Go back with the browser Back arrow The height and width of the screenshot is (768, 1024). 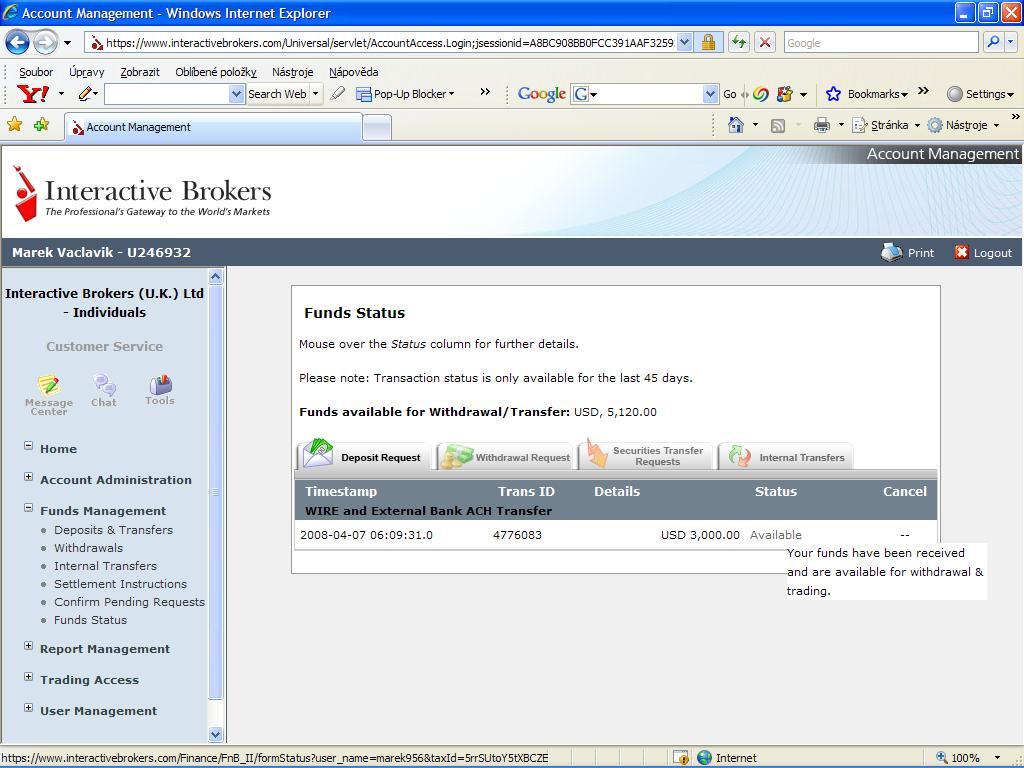click(18, 43)
